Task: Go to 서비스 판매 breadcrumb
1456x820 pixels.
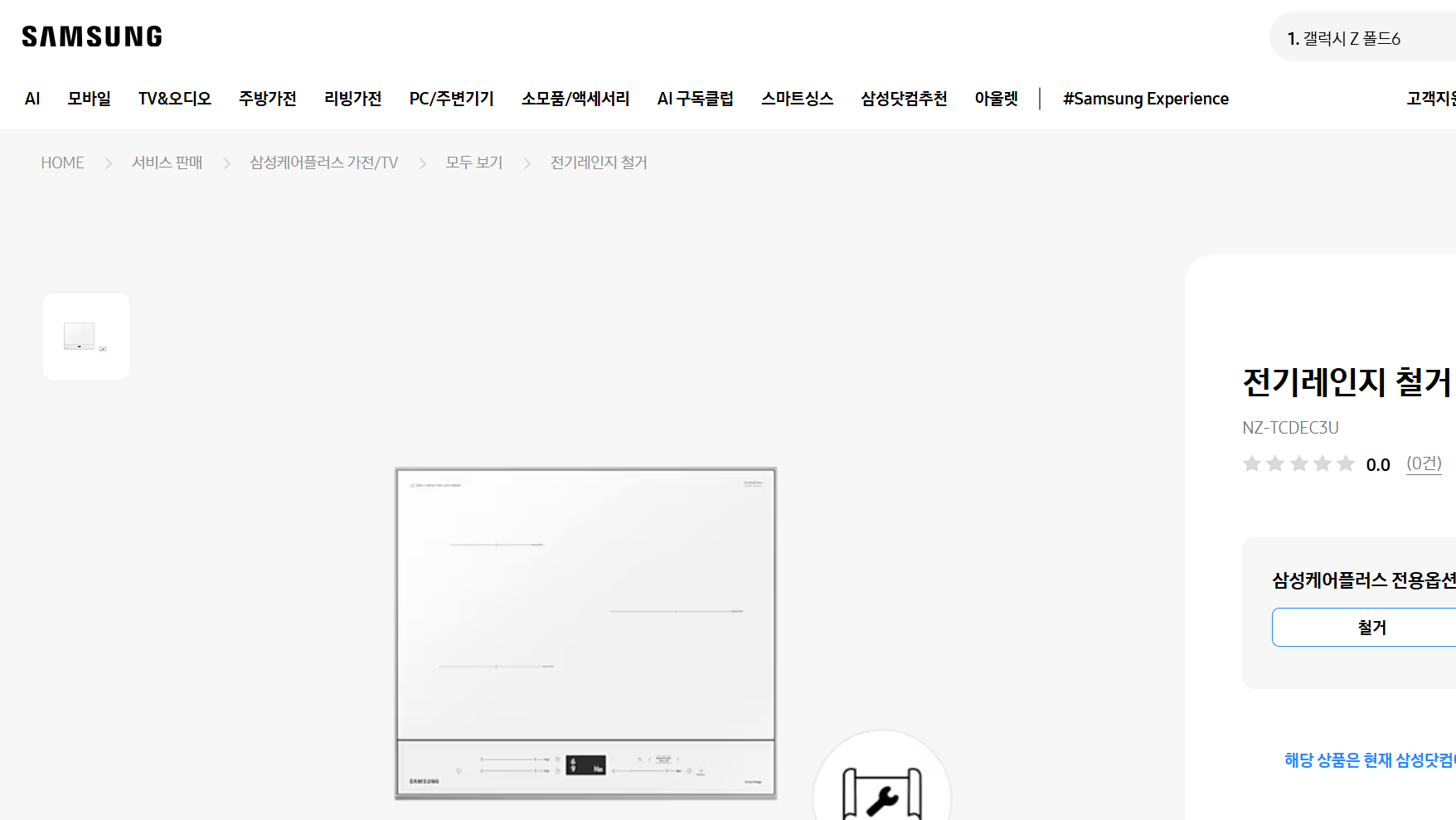Action: point(167,163)
